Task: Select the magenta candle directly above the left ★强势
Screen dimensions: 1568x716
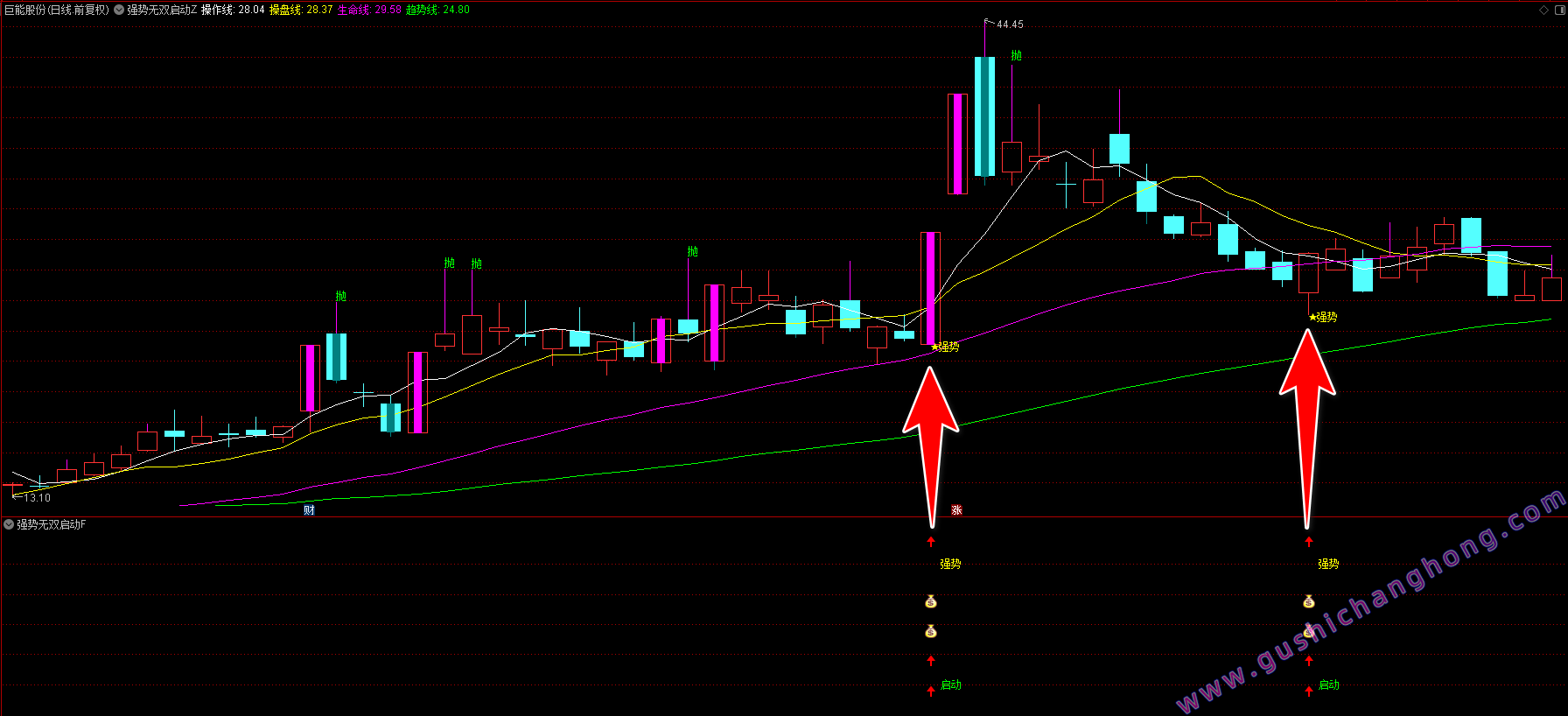Action: (x=930, y=289)
